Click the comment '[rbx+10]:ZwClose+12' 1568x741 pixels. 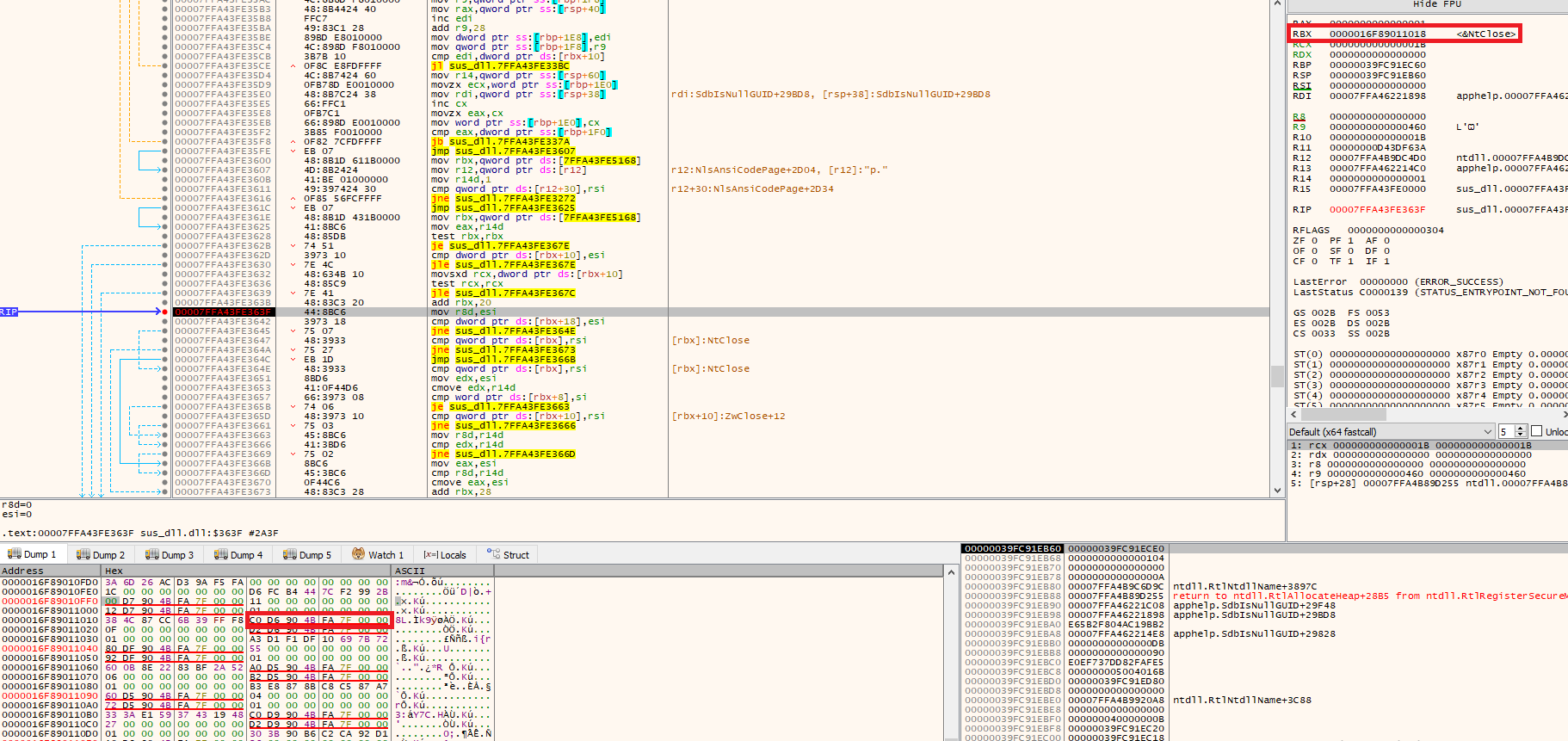coord(728,416)
